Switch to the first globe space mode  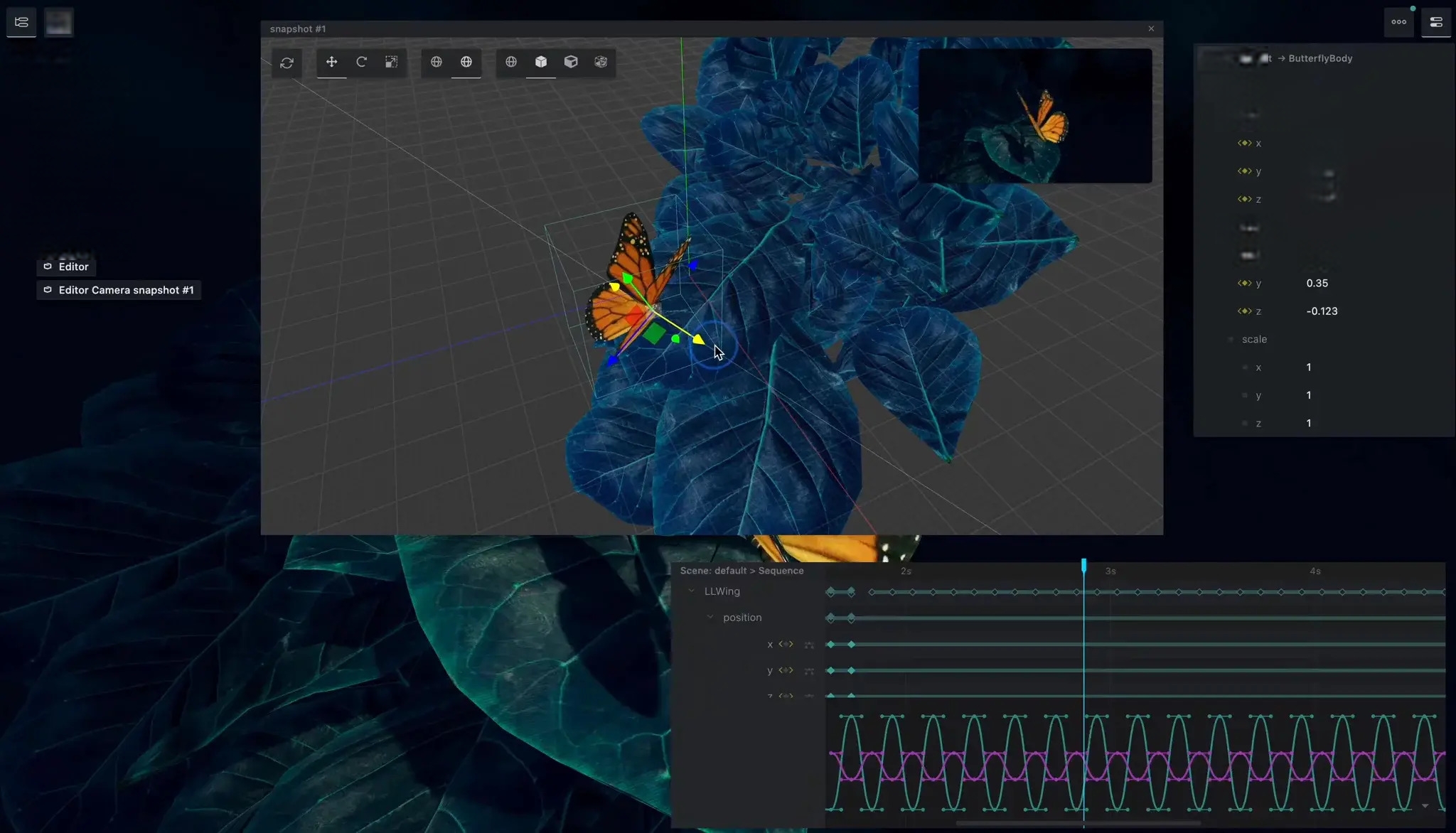pyautogui.click(x=437, y=62)
